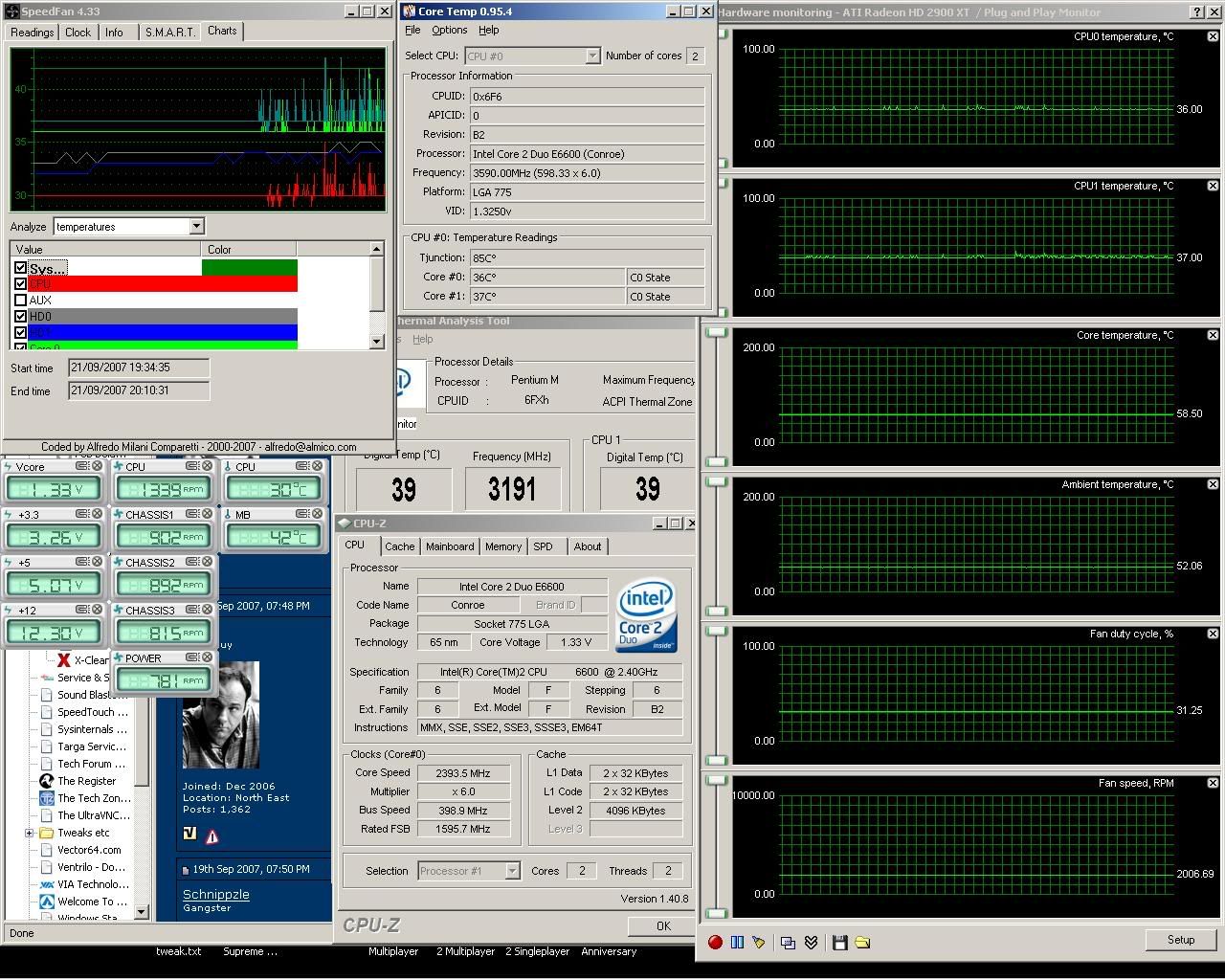Open settings icon on CHASSIS1 gadget
The width and height of the screenshot is (1225, 980).
pos(192,514)
